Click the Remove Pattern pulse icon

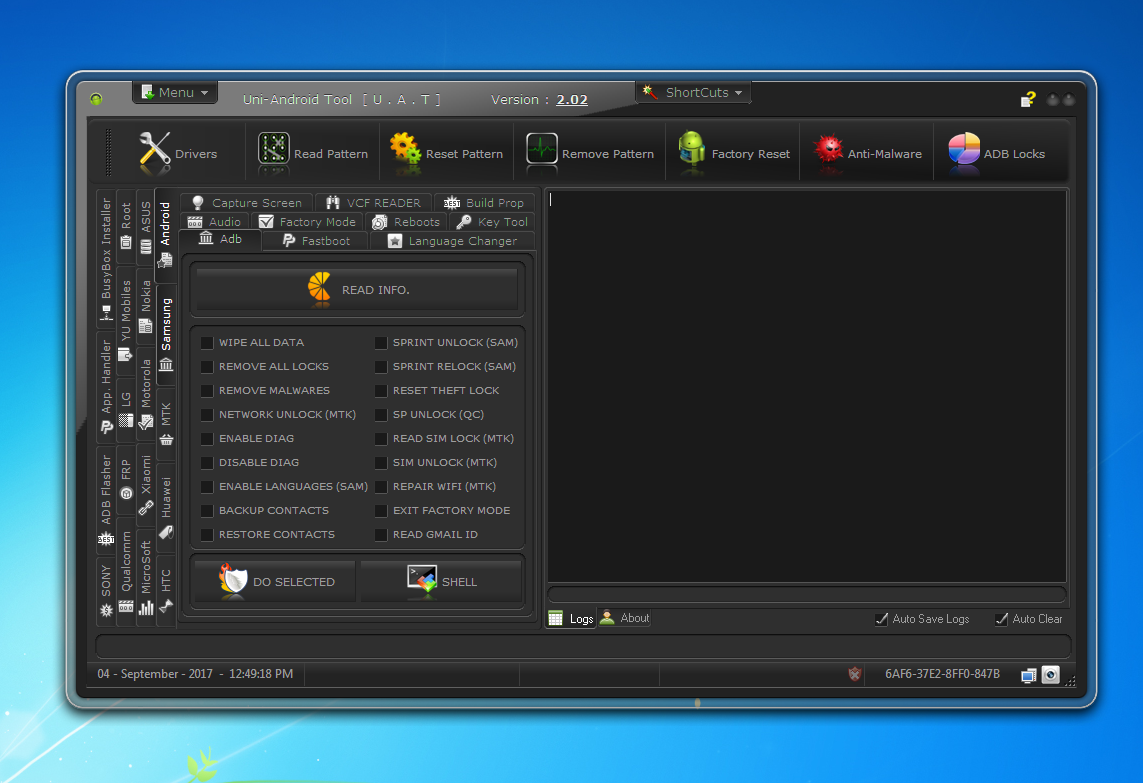[x=542, y=149]
